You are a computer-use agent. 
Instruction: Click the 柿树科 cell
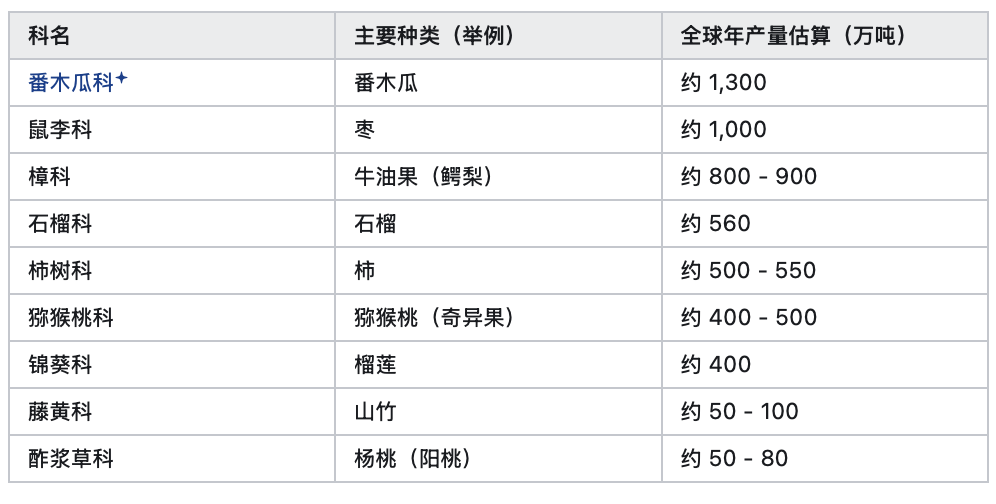tap(172, 271)
